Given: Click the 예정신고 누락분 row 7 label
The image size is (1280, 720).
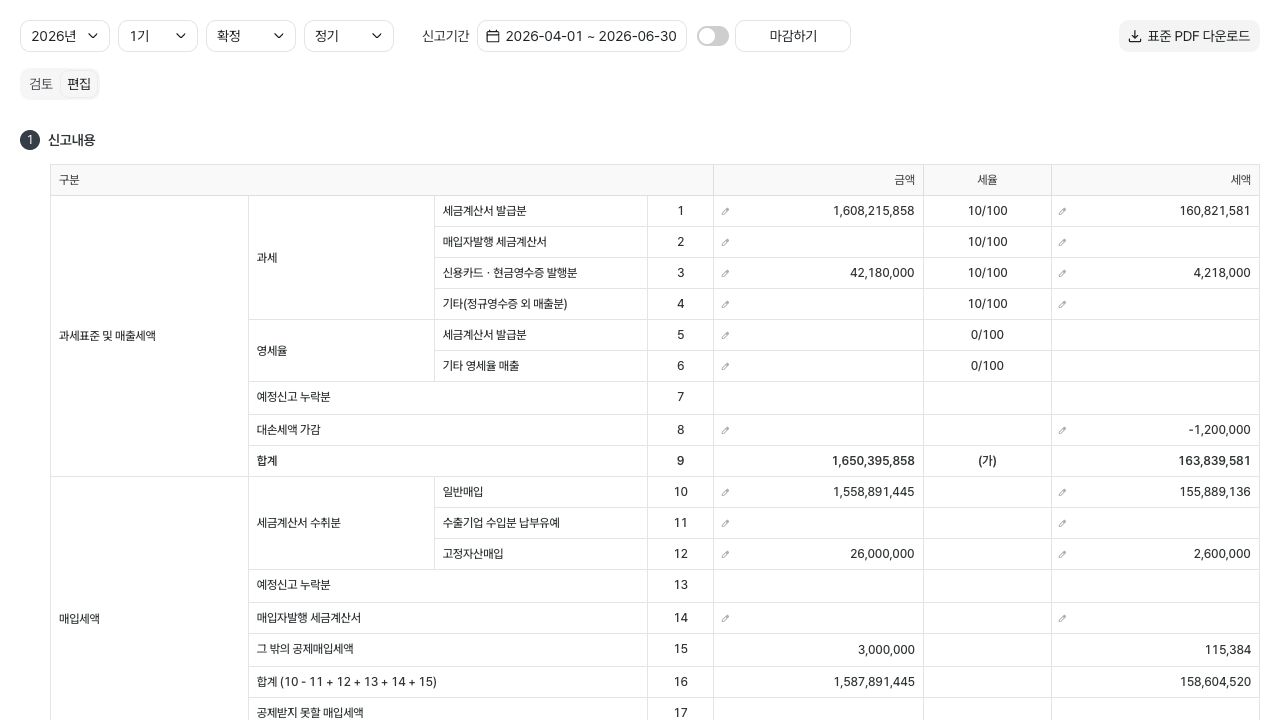Looking at the screenshot, I should [294, 397].
